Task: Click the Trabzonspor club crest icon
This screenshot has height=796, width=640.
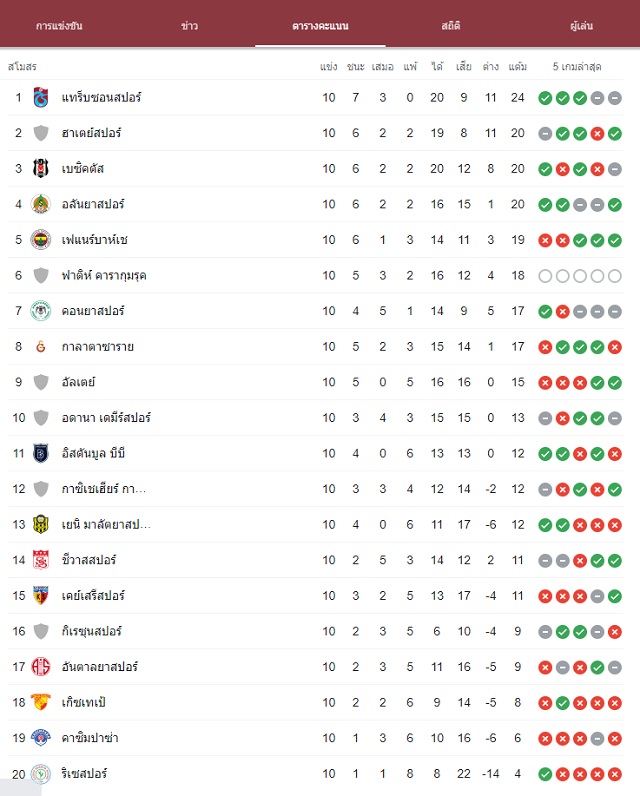Action: [x=41, y=97]
